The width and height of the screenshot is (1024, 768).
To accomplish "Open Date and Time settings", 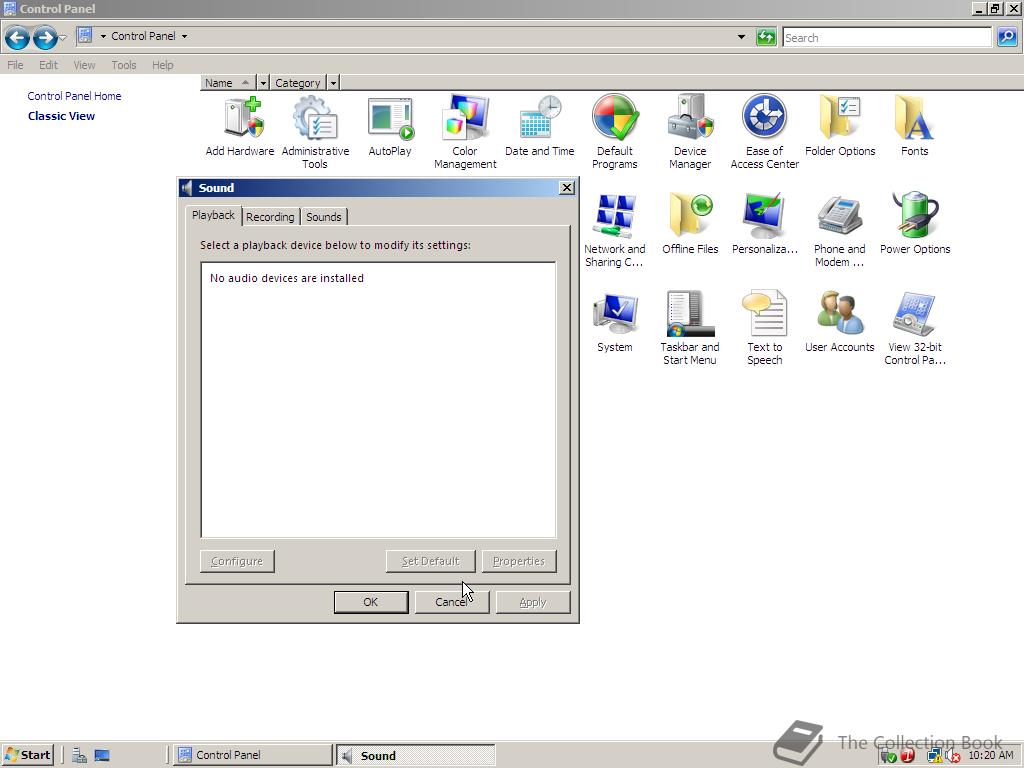I will click(539, 126).
